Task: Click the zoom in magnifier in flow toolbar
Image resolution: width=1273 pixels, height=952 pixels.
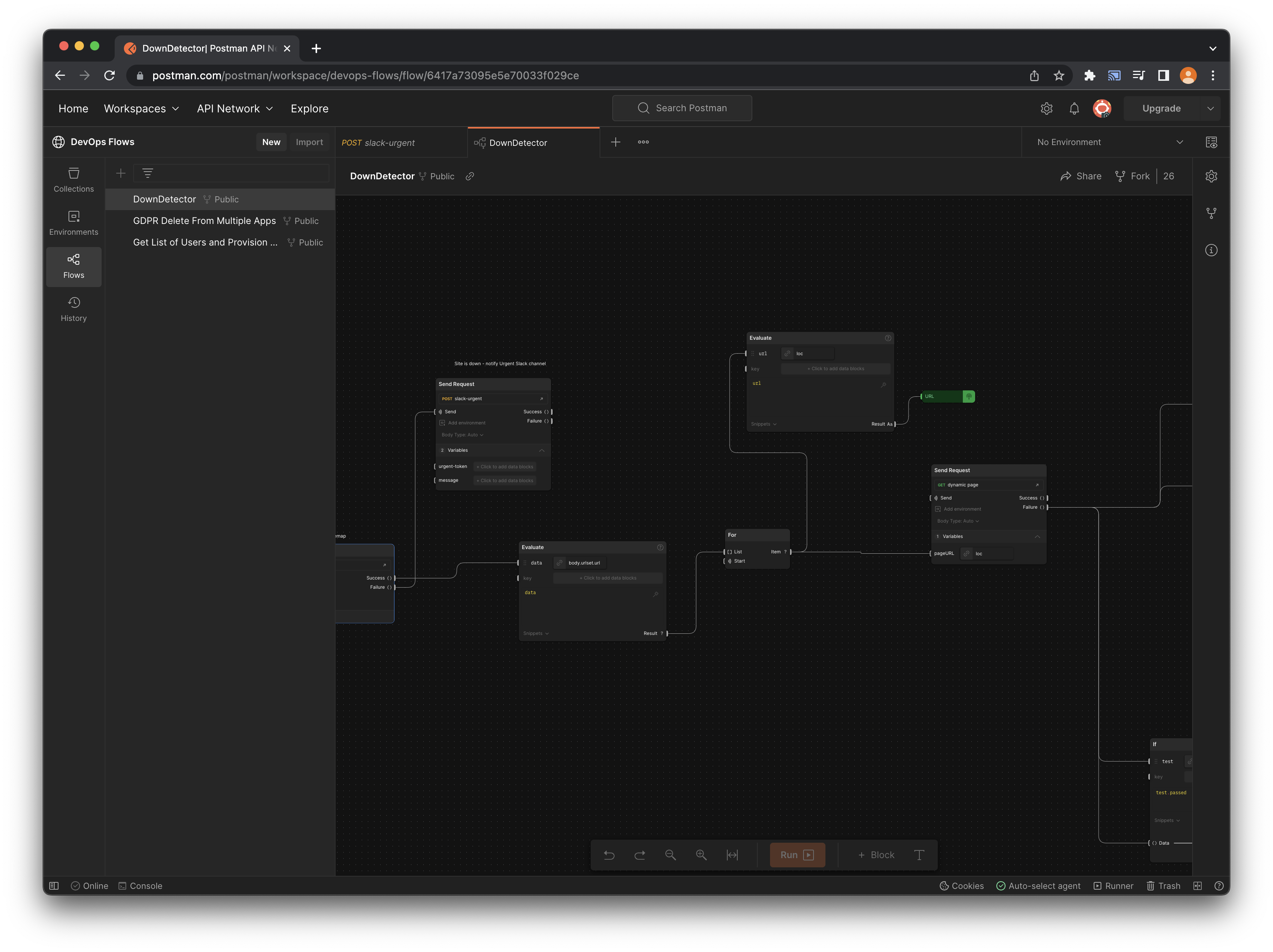Action: click(701, 855)
